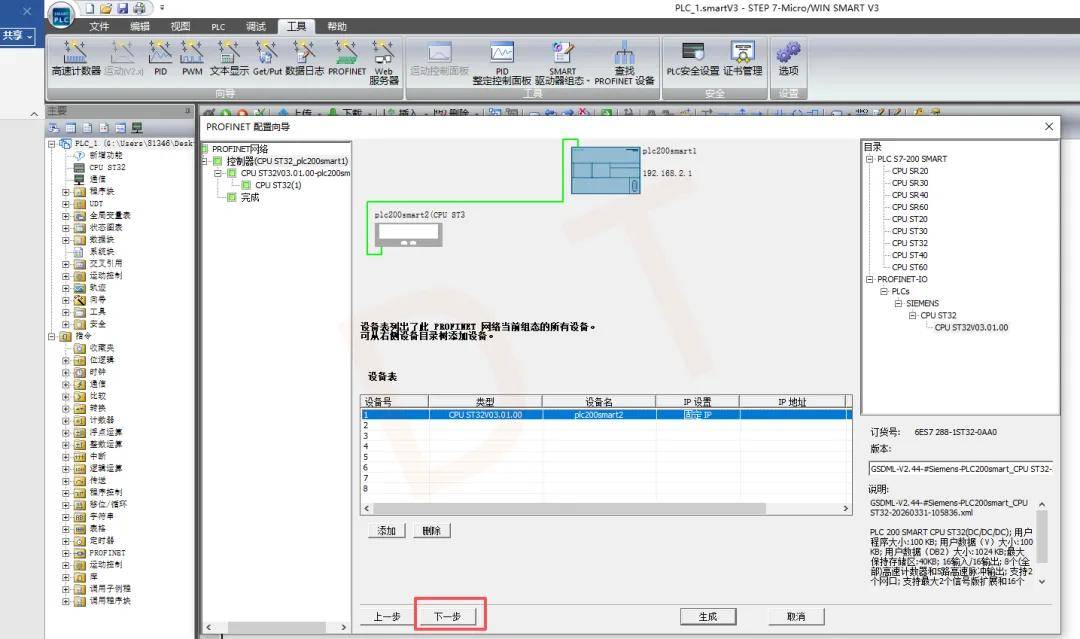Close the PROFINET 配置向导 dialog

click(x=1048, y=127)
